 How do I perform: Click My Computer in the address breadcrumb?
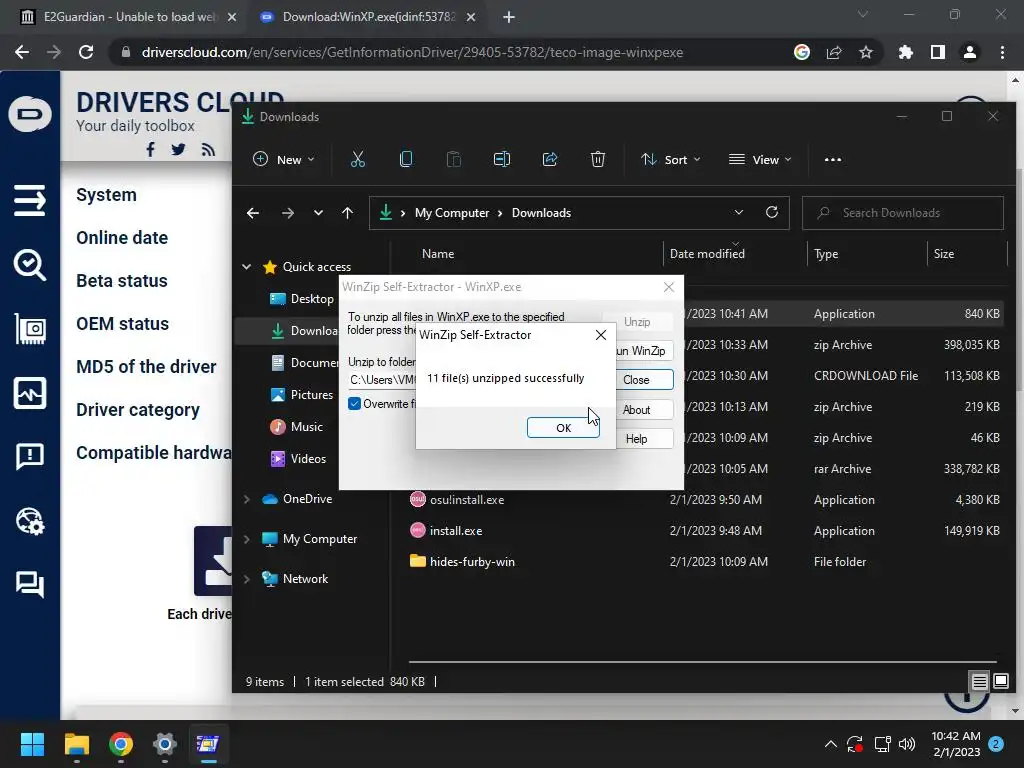pyautogui.click(x=452, y=213)
